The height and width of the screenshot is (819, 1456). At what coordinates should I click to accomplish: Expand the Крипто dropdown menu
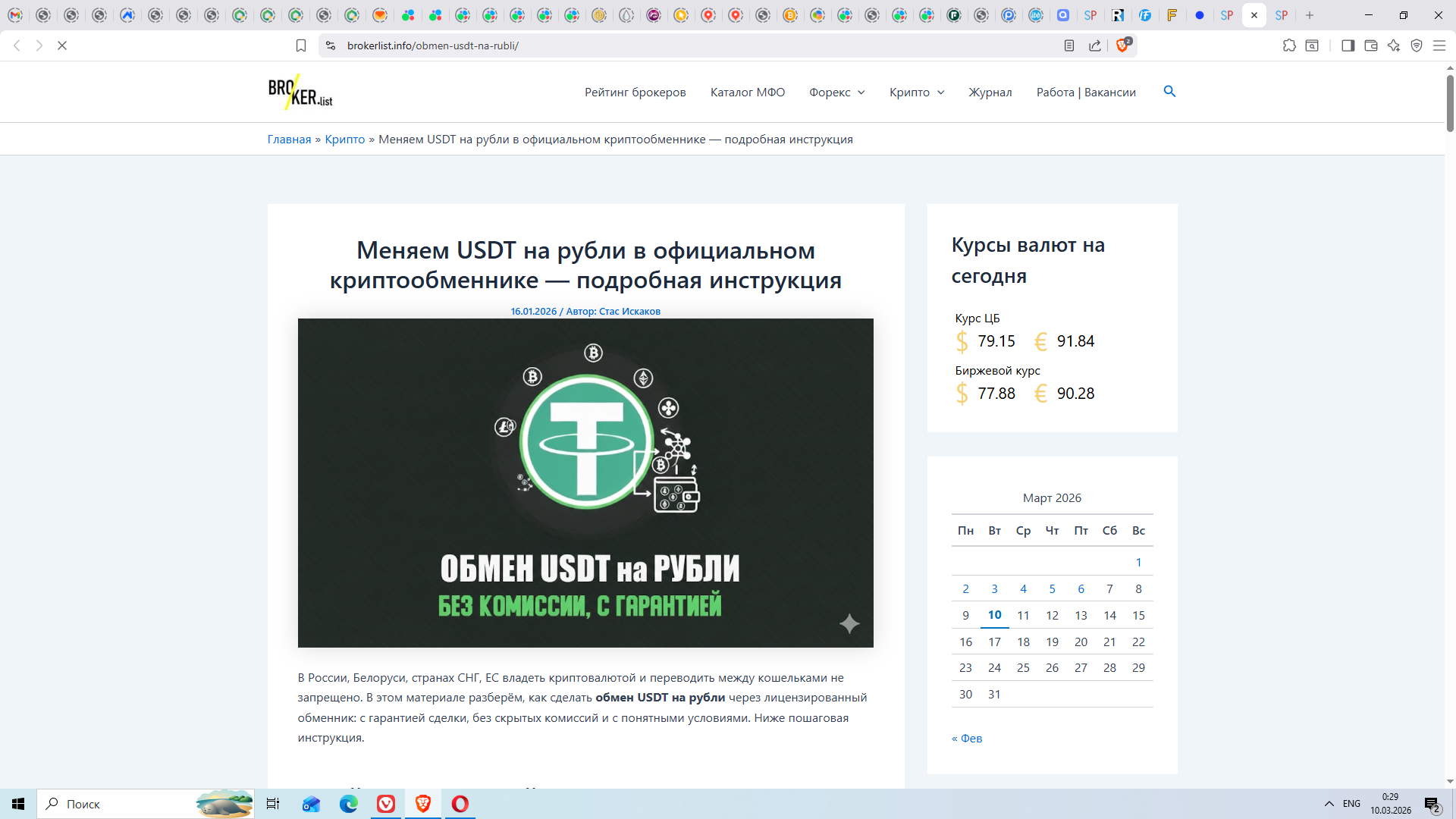point(917,92)
